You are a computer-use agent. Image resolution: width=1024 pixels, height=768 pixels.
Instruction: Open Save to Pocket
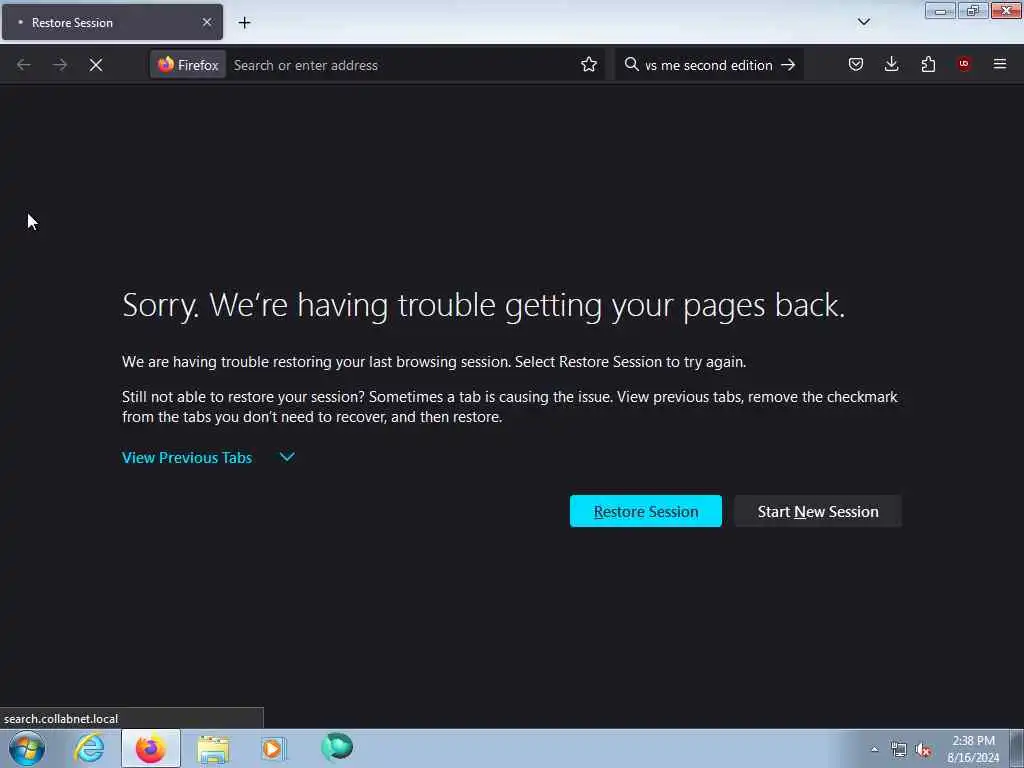pyautogui.click(x=856, y=65)
